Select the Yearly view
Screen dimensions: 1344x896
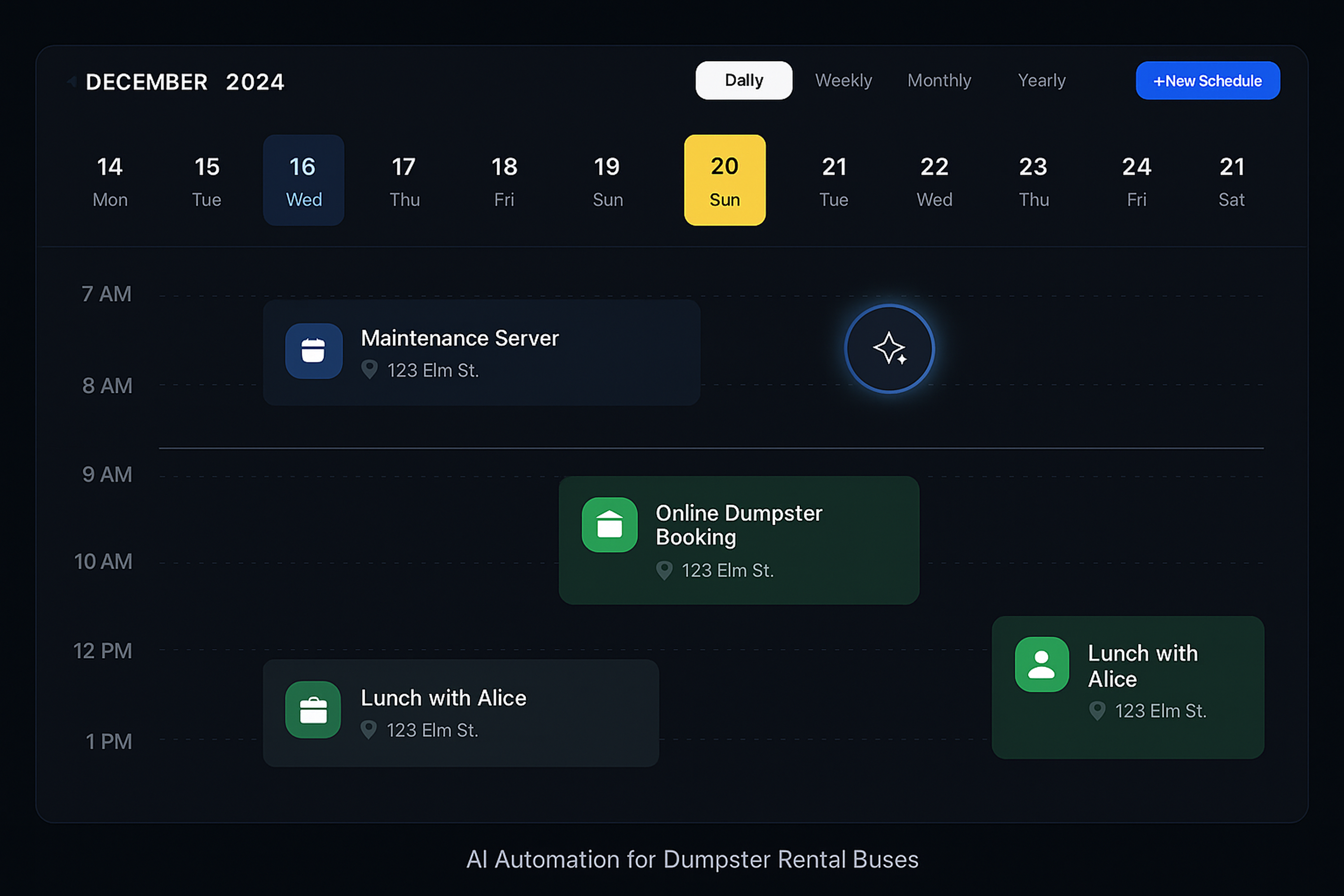point(1041,80)
